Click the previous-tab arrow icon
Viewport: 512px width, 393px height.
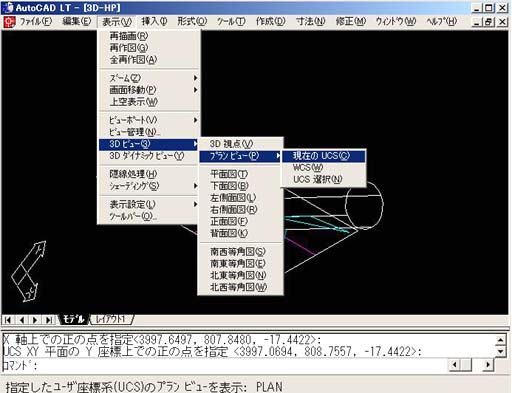pyautogui.click(x=22, y=320)
